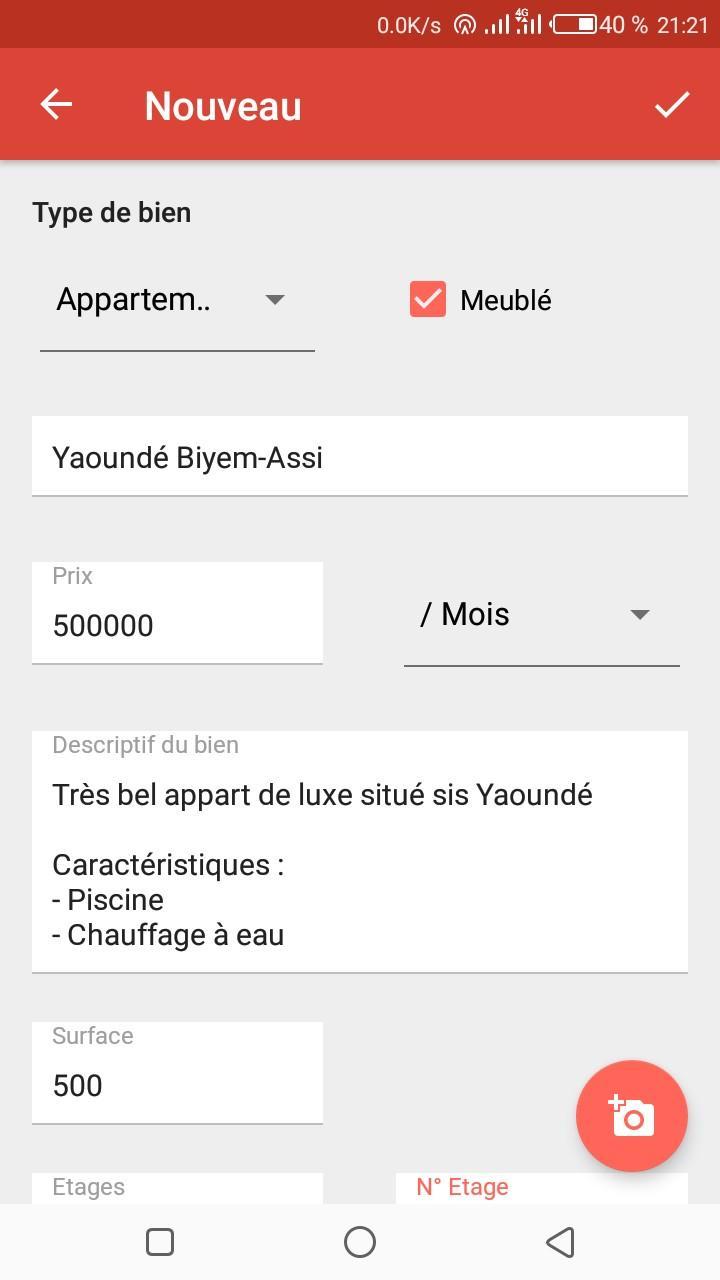Confirm with the checkmark icon
The height and width of the screenshot is (1280, 720).
pyautogui.click(x=672, y=104)
